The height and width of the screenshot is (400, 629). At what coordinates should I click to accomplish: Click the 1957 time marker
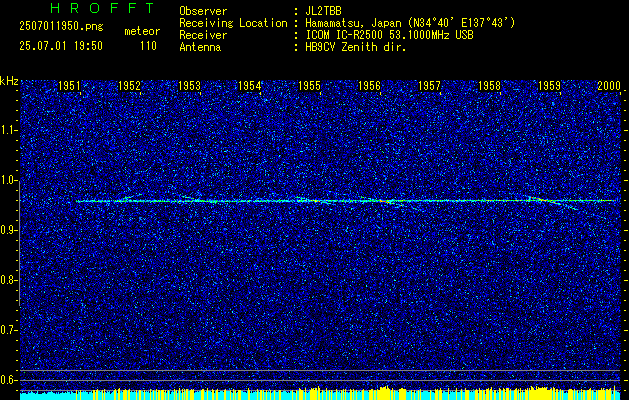(430, 85)
